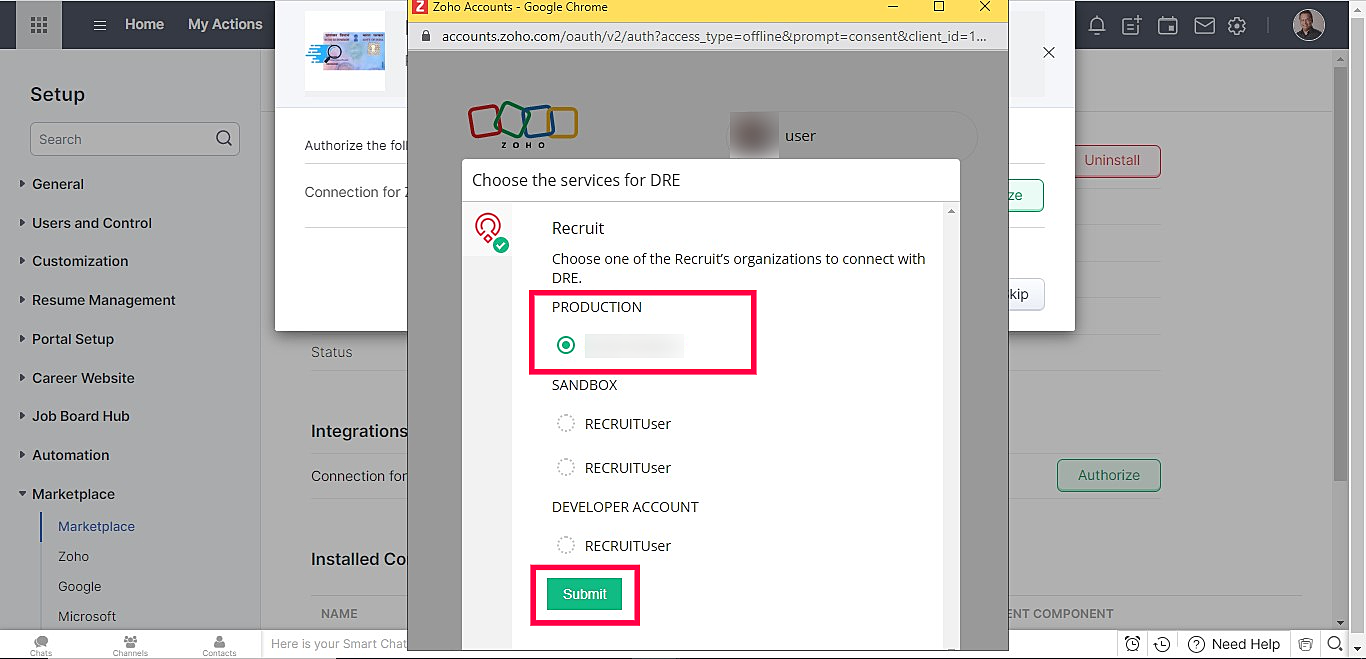Click the services list scrollbar up arrow
The image size is (1366, 659).
[x=951, y=211]
